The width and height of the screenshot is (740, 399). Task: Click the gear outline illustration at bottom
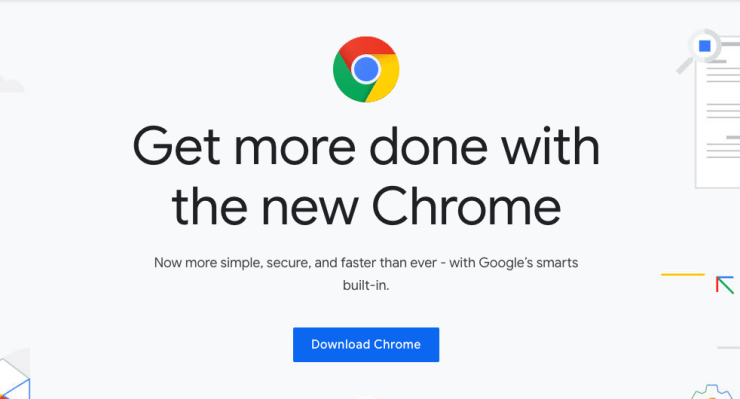[713, 392]
